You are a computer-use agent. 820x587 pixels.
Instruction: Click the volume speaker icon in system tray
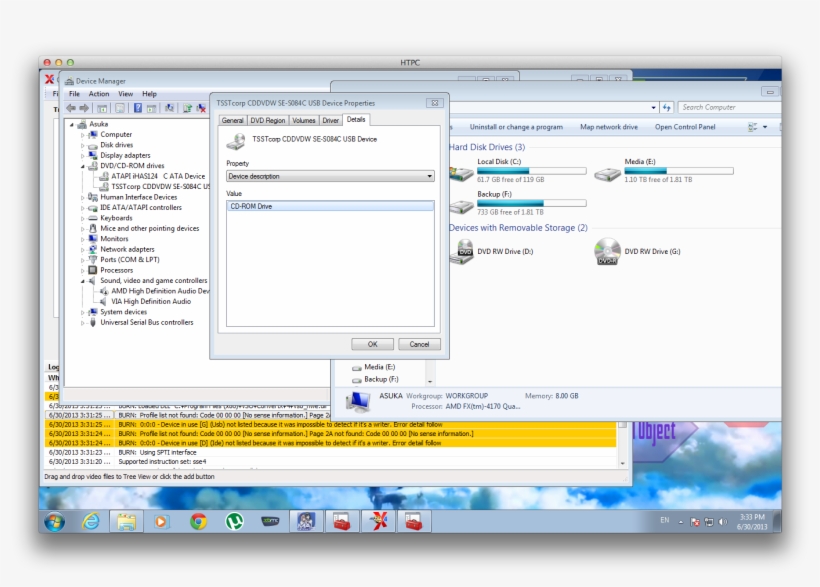(723, 522)
